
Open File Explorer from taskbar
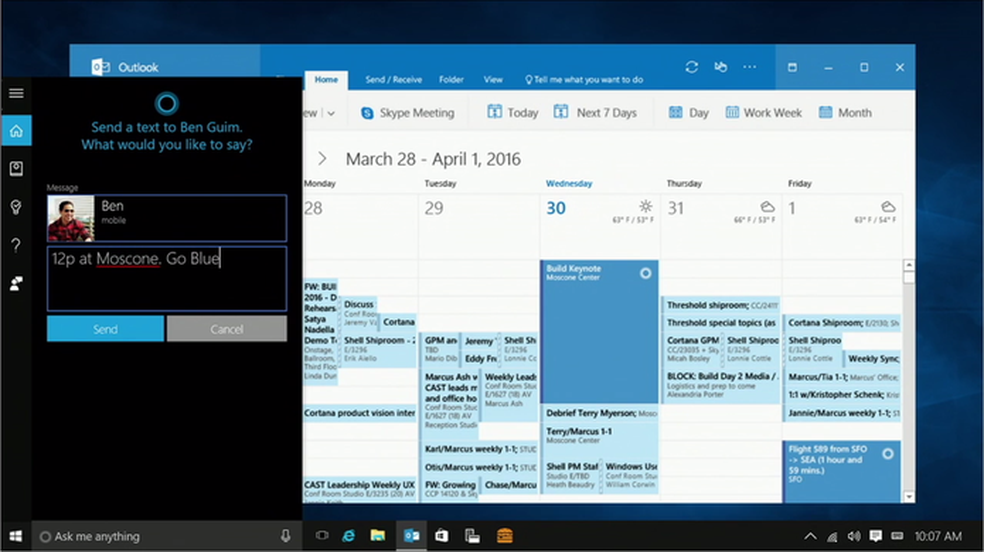click(378, 536)
